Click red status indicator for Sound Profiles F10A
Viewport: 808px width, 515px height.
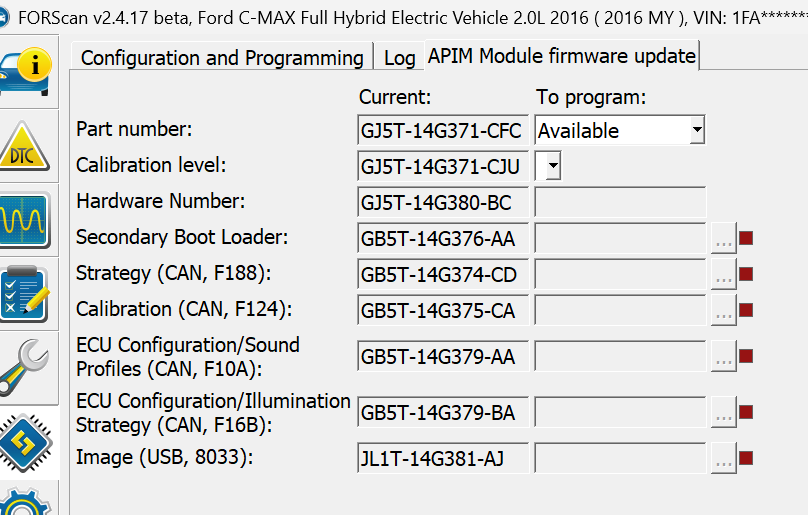coord(746,356)
